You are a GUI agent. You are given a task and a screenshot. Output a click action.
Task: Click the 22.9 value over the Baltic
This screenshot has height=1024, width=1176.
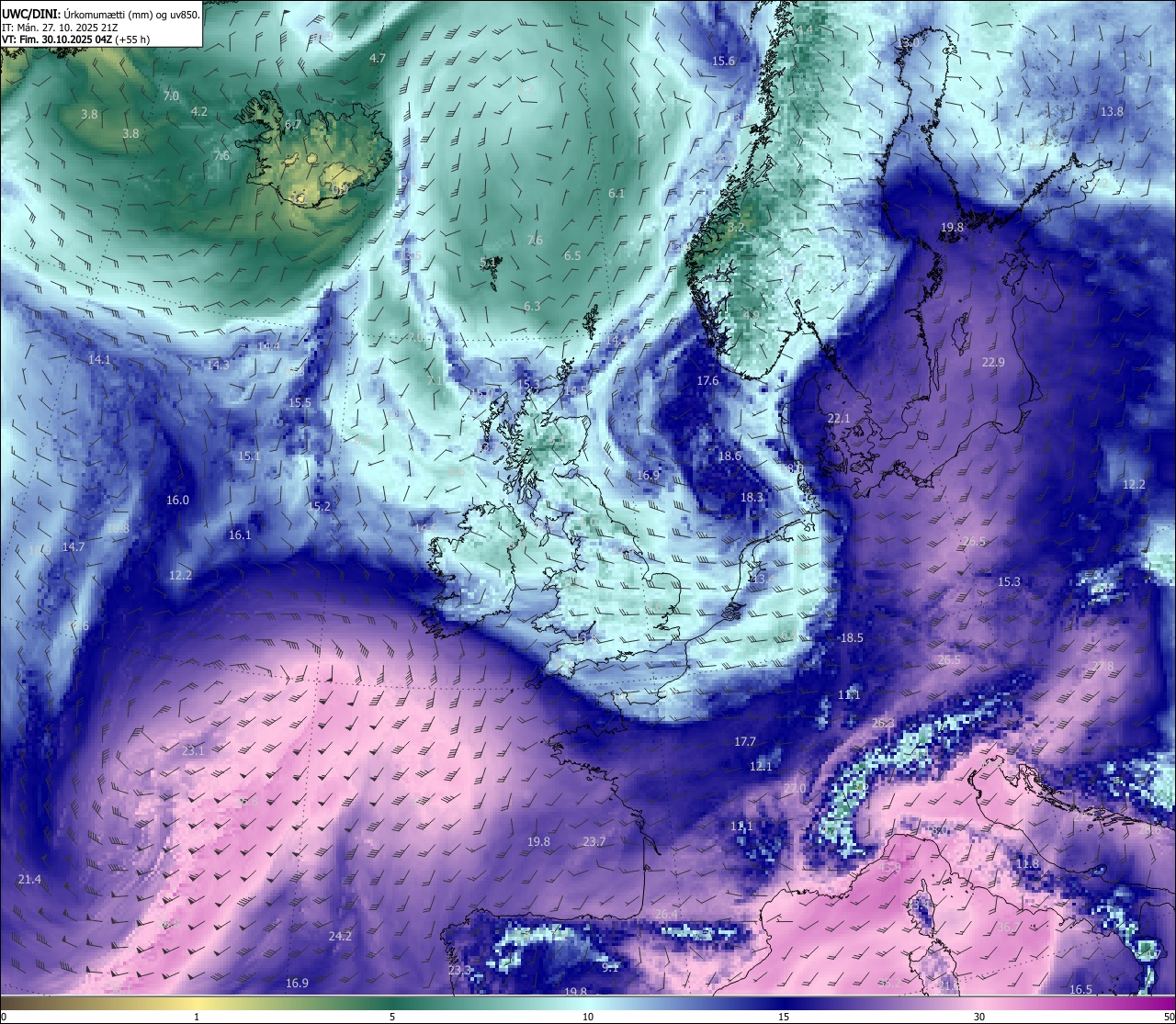click(x=993, y=362)
